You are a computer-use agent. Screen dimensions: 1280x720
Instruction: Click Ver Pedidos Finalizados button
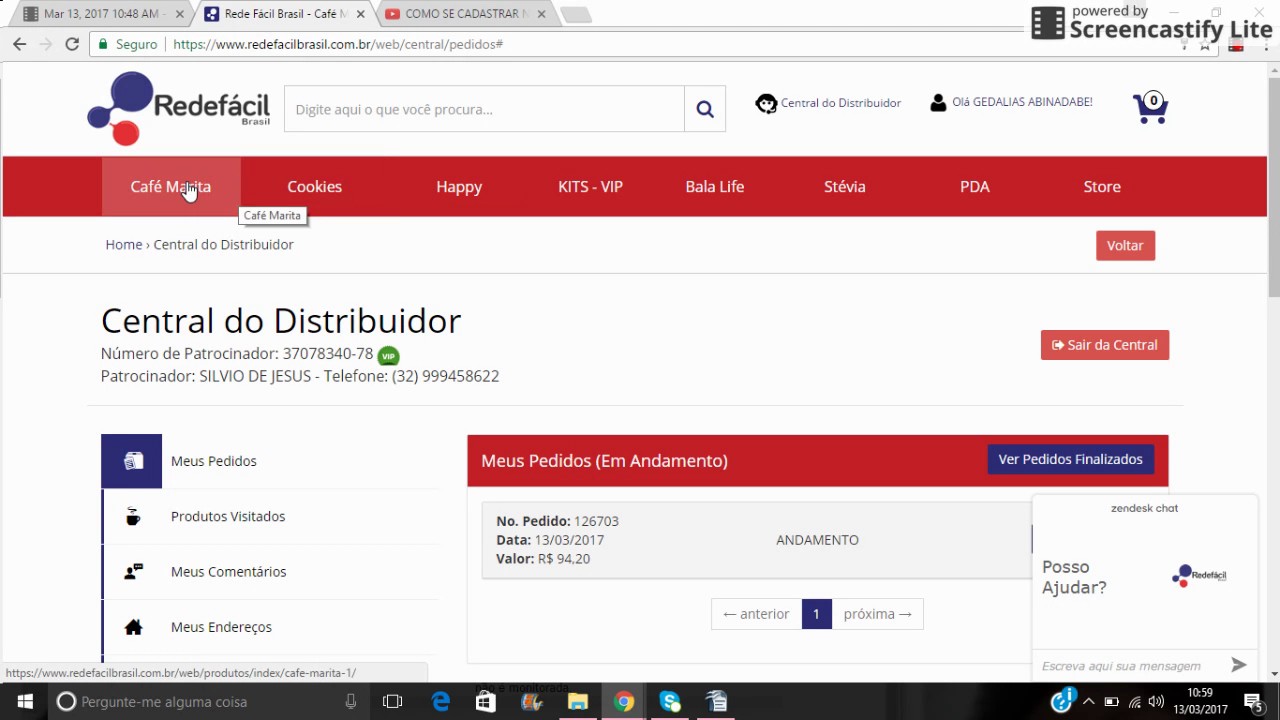tap(1070, 459)
